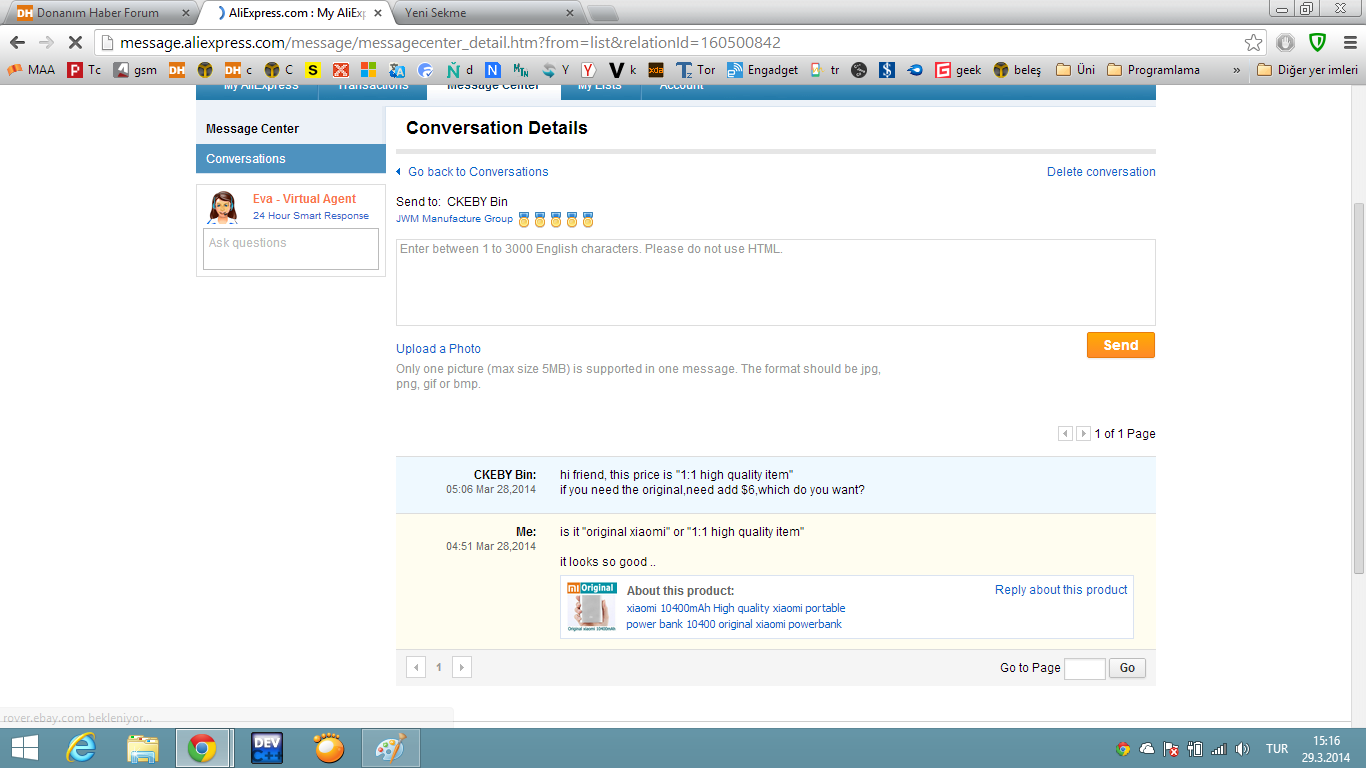The image size is (1366, 768).
Task: Open the geek bookmark
Action: pyautogui.click(x=958, y=70)
